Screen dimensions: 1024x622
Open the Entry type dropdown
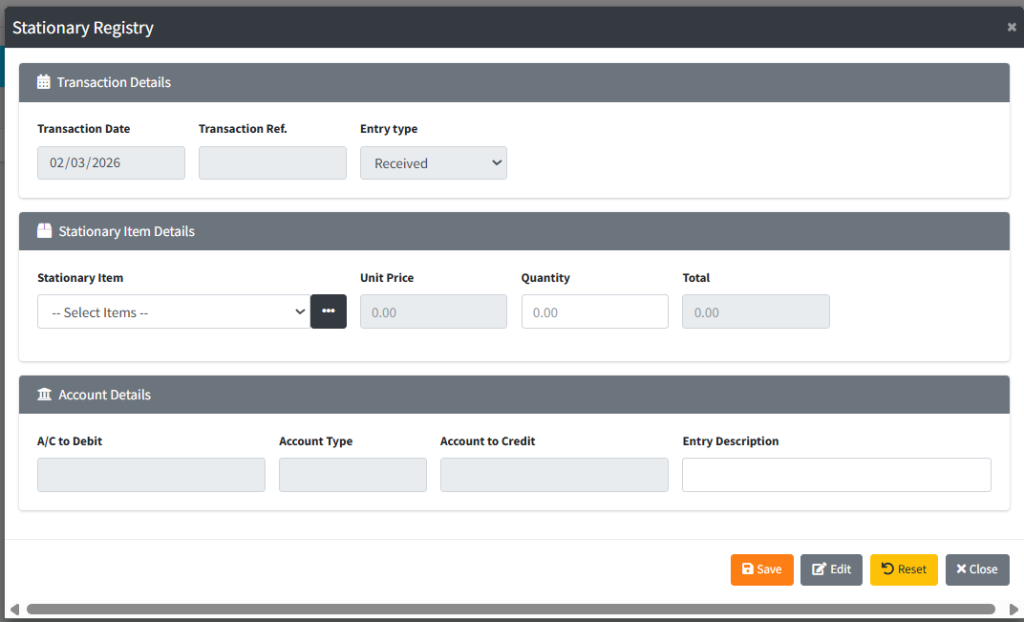pyautogui.click(x=433, y=163)
